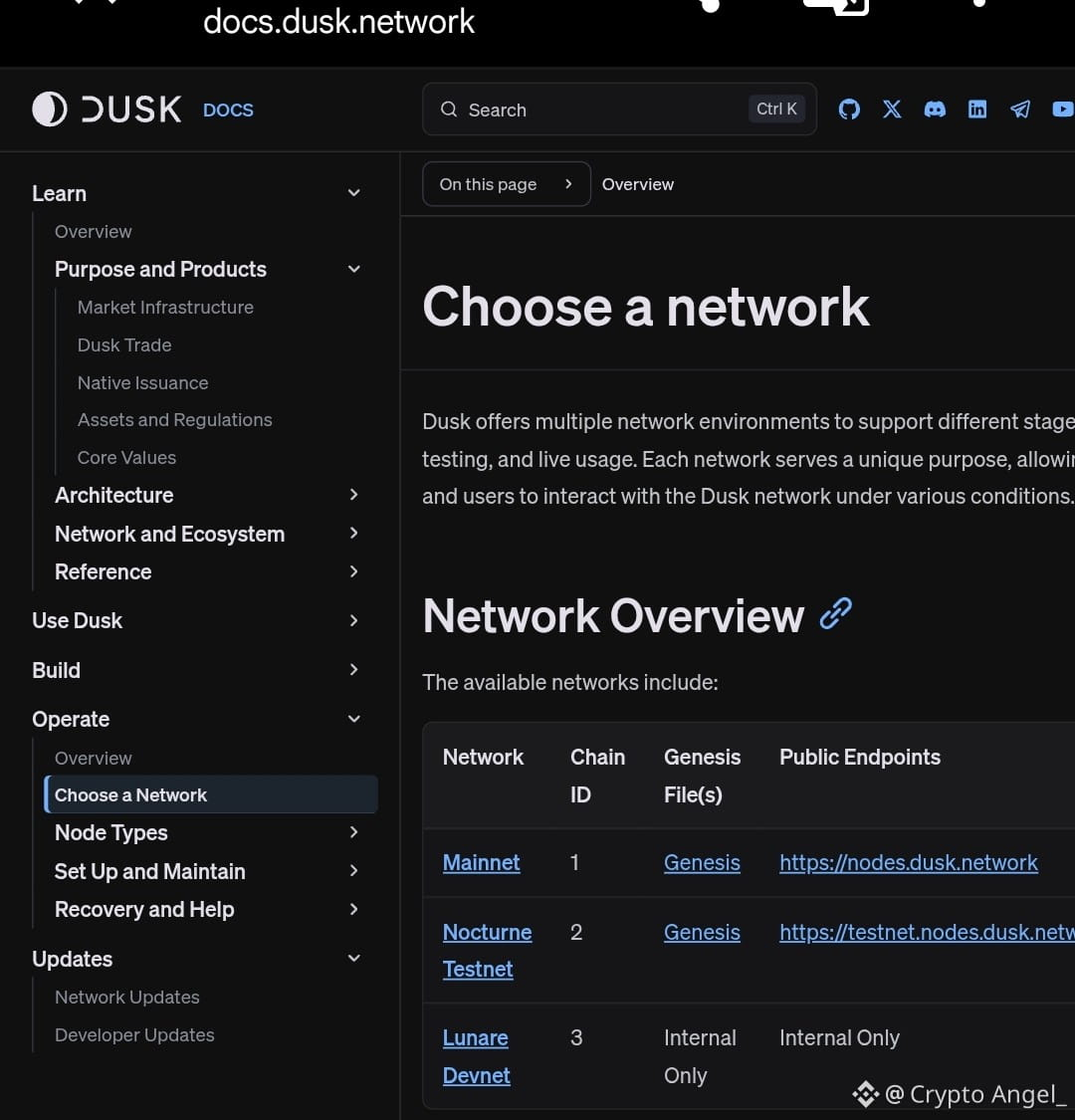The height and width of the screenshot is (1120, 1075).
Task: Click the docs.dusk.network address bar
Action: click(x=338, y=22)
